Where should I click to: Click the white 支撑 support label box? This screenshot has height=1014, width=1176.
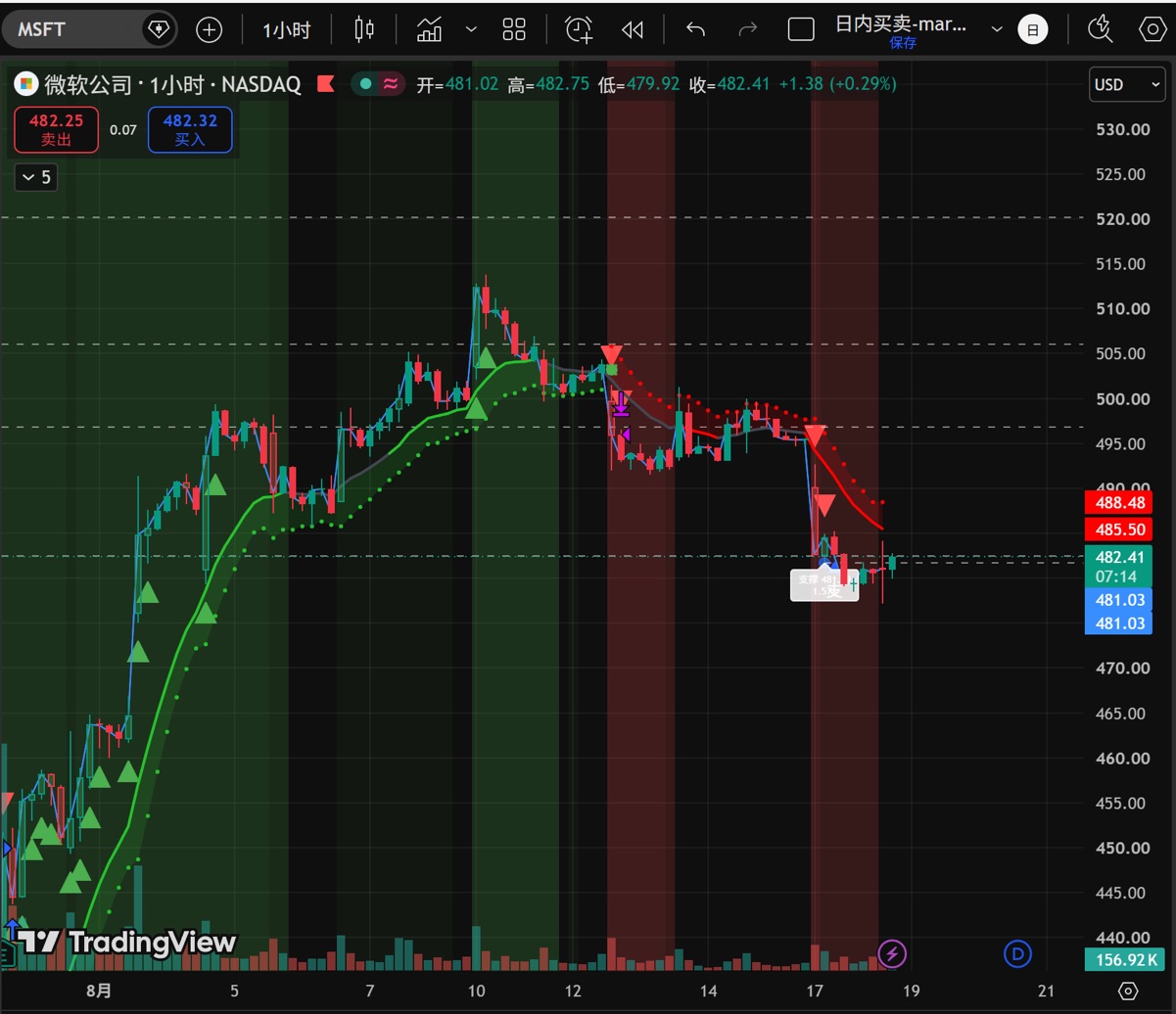coord(824,585)
